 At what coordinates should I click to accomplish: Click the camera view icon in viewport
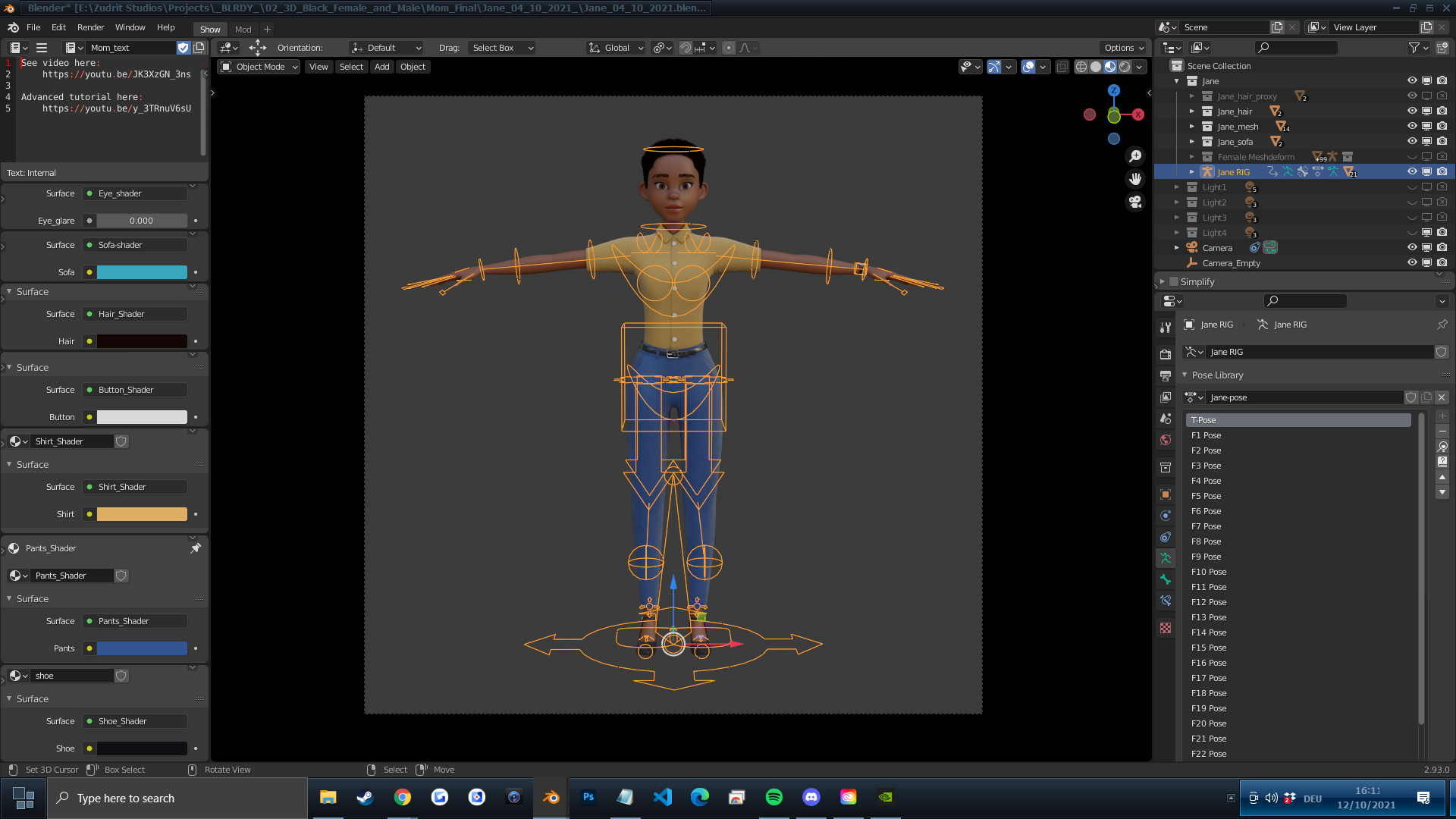click(x=1135, y=202)
